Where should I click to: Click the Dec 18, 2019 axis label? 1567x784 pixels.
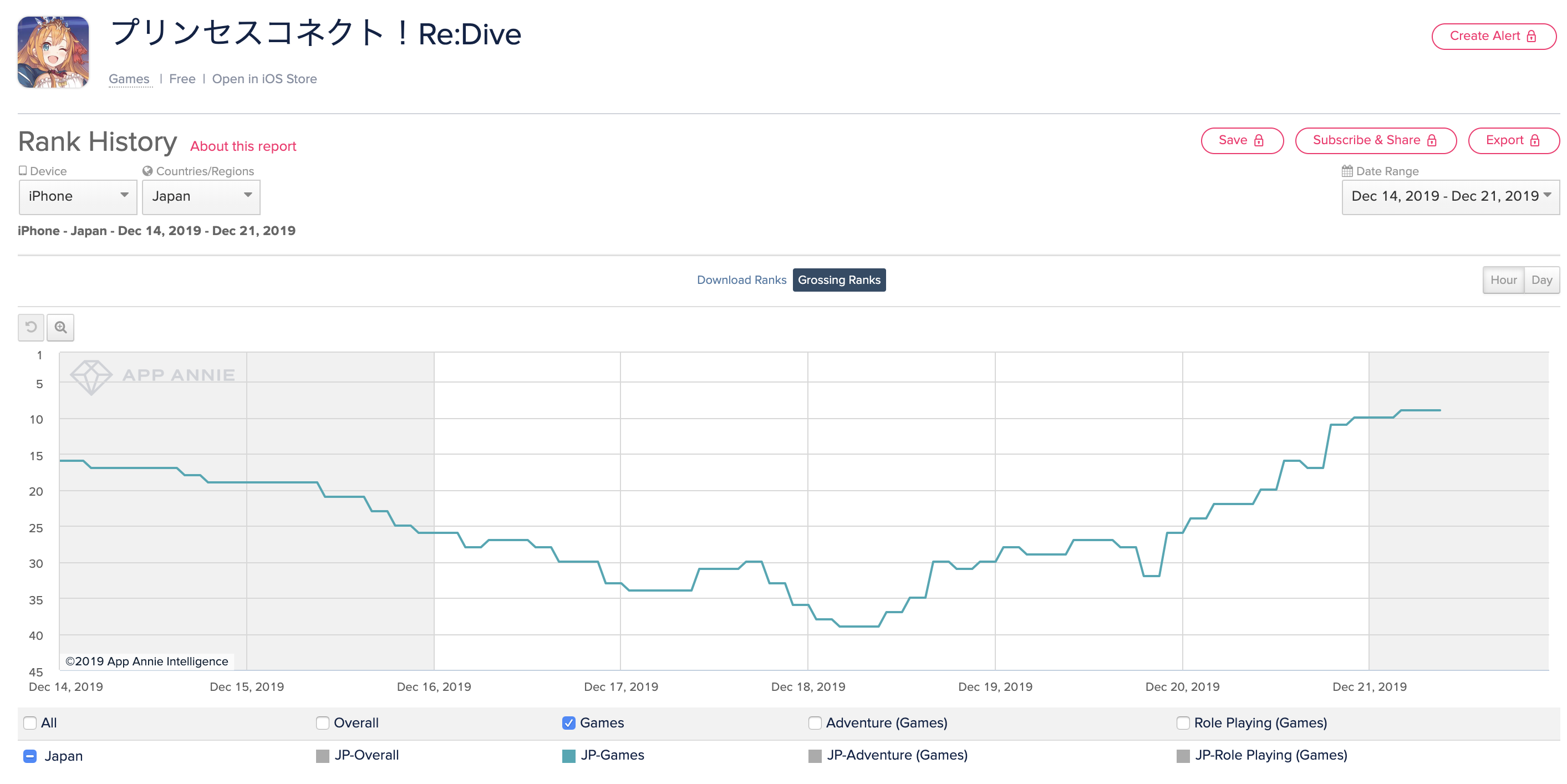tap(808, 686)
